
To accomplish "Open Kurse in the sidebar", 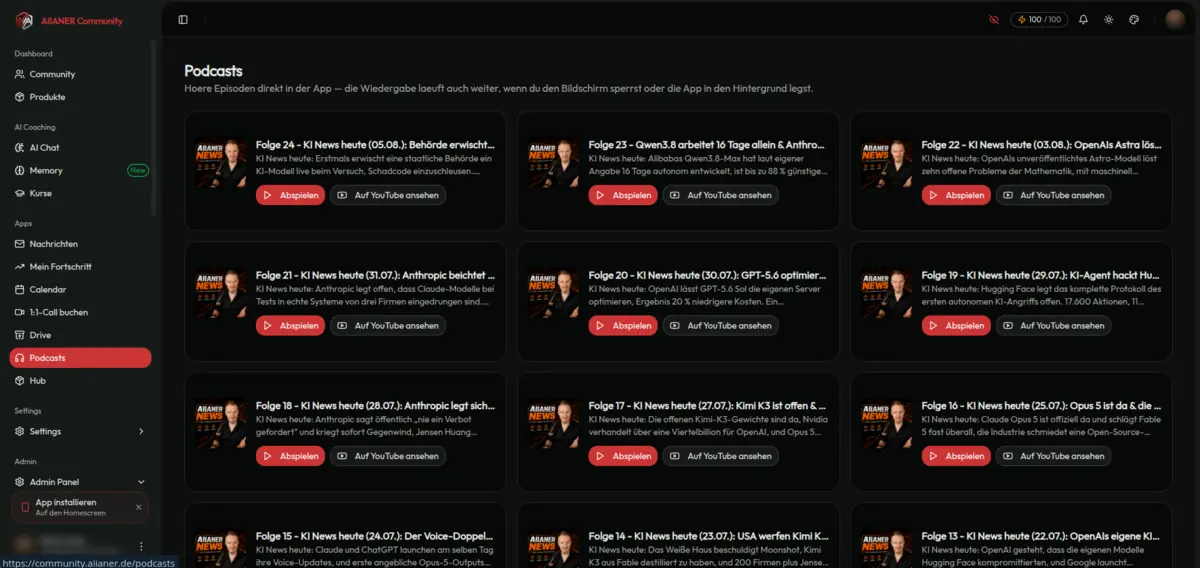I will click(x=80, y=193).
